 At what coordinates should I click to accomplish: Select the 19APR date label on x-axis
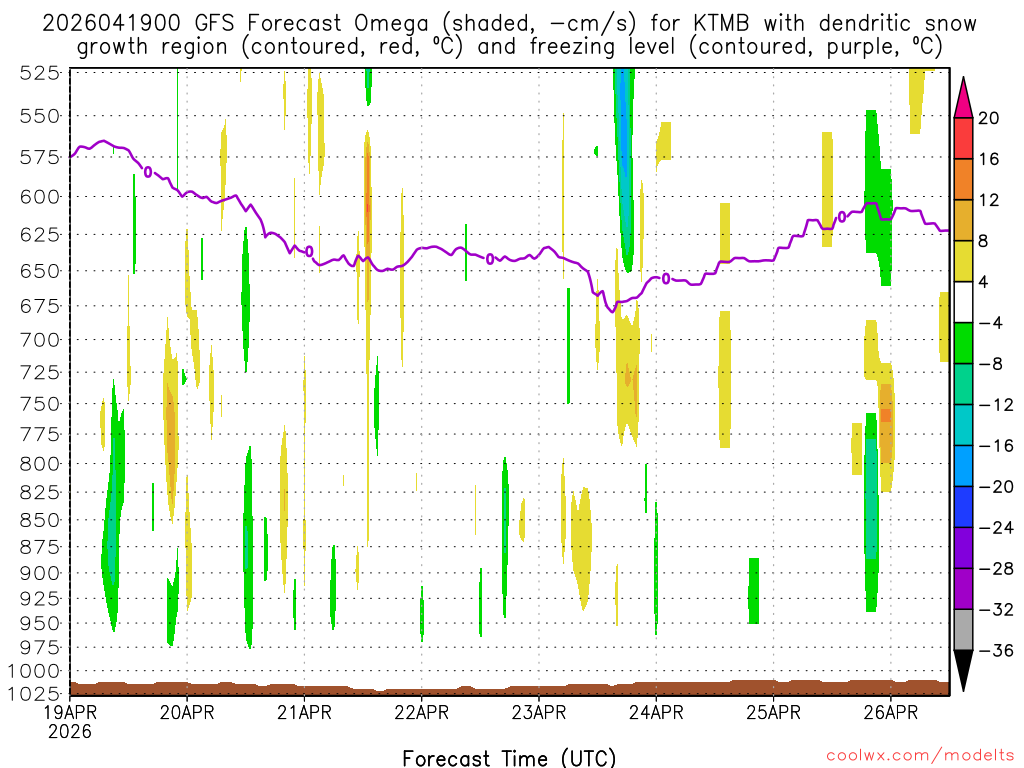coord(69,712)
